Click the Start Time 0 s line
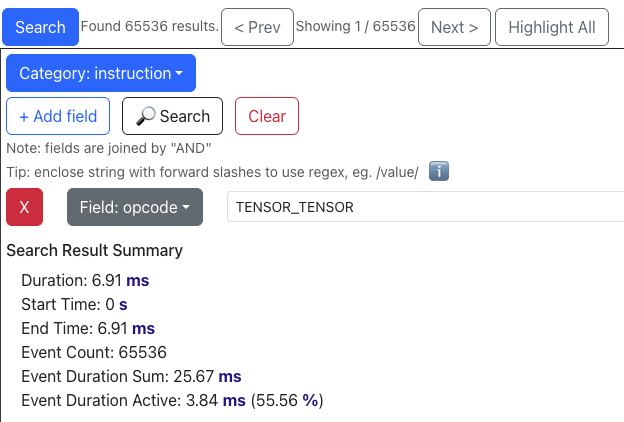The height and width of the screenshot is (422, 624). (x=75, y=304)
